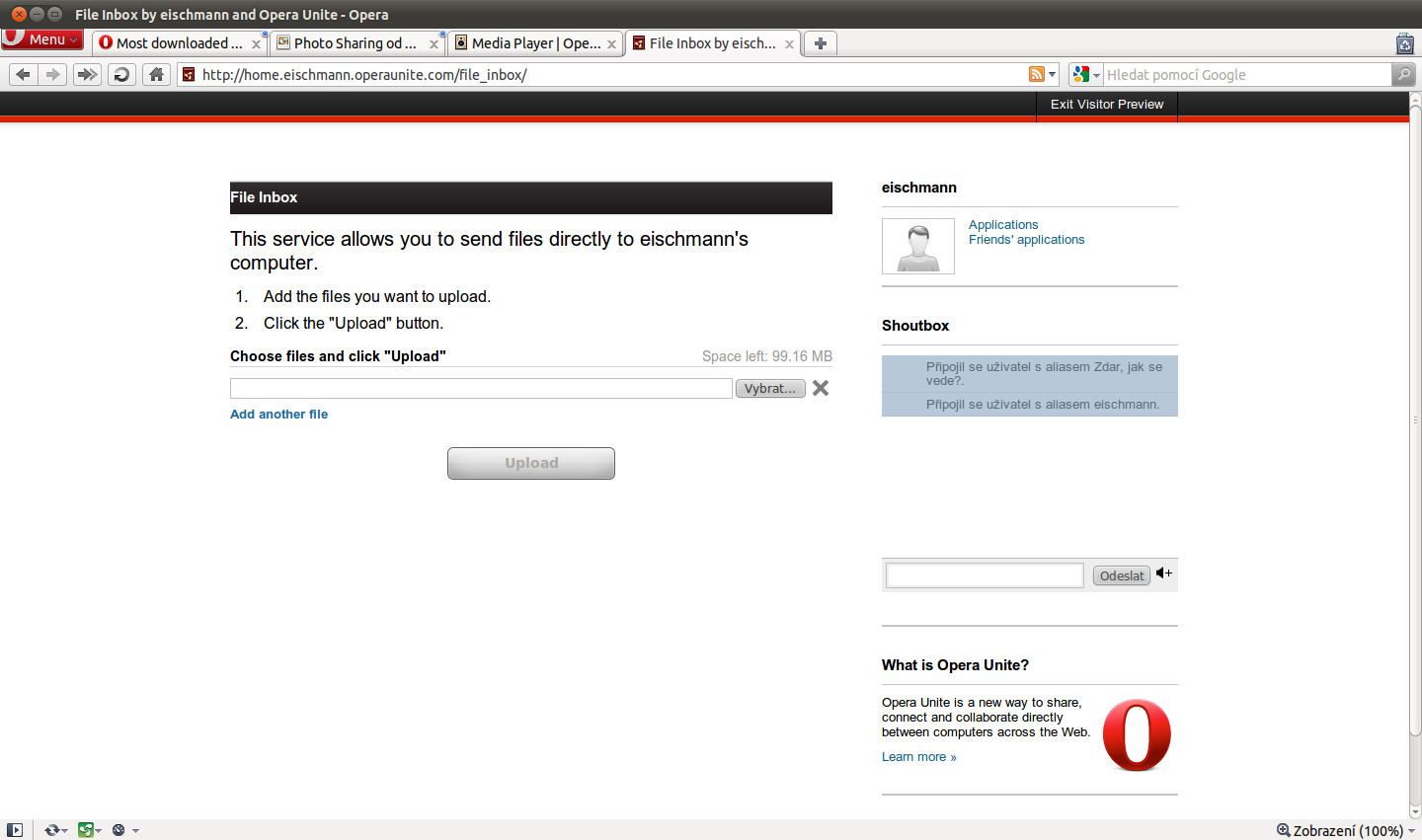This screenshot has width=1422, height=840.
Task: Click the file path input field
Action: coord(481,388)
